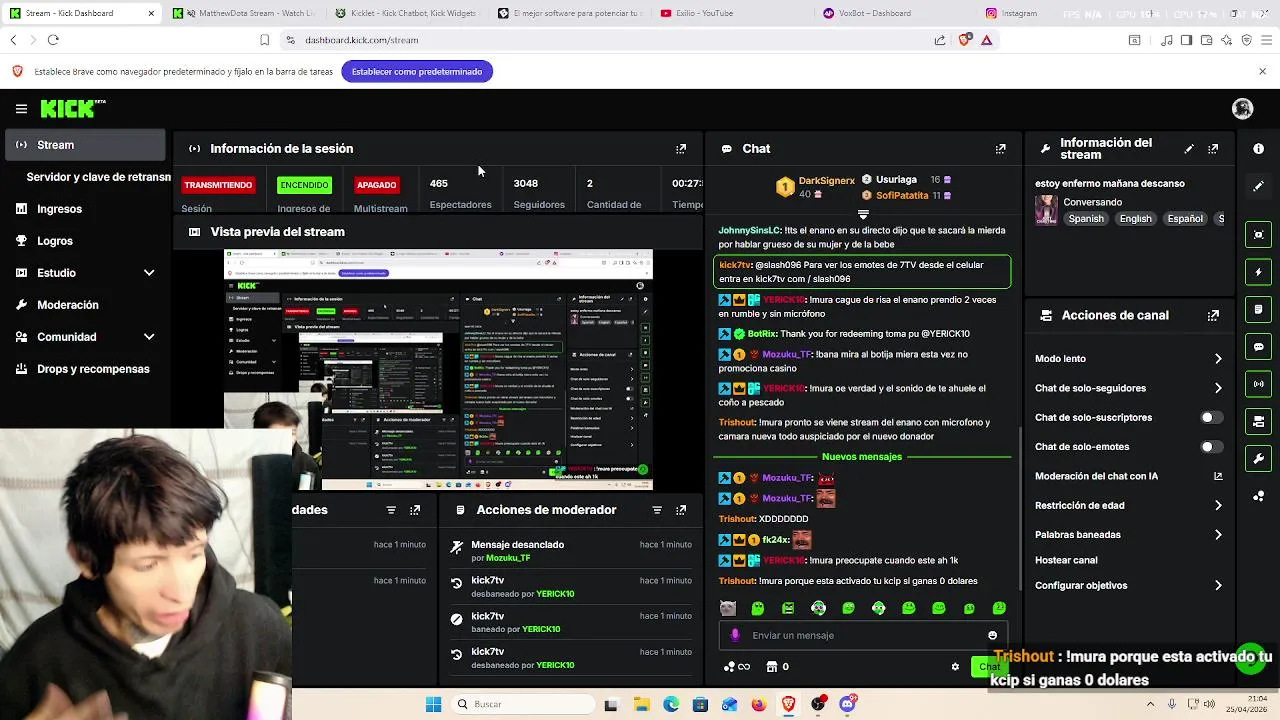Open Drops y recompensas in sidebar
Viewport: 1280px width, 720px height.
tap(84, 369)
